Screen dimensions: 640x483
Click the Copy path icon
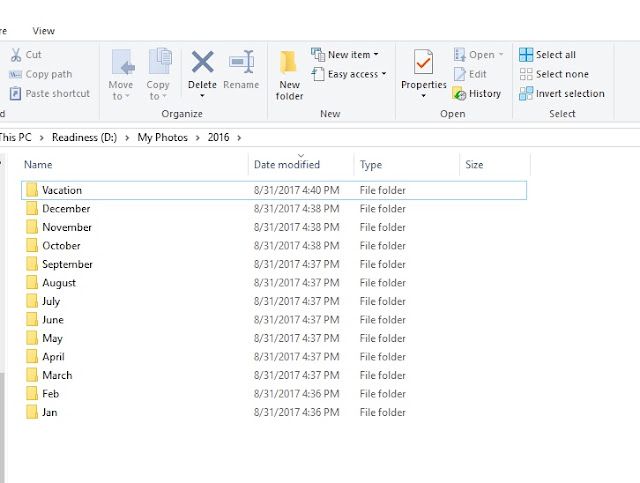[16, 74]
